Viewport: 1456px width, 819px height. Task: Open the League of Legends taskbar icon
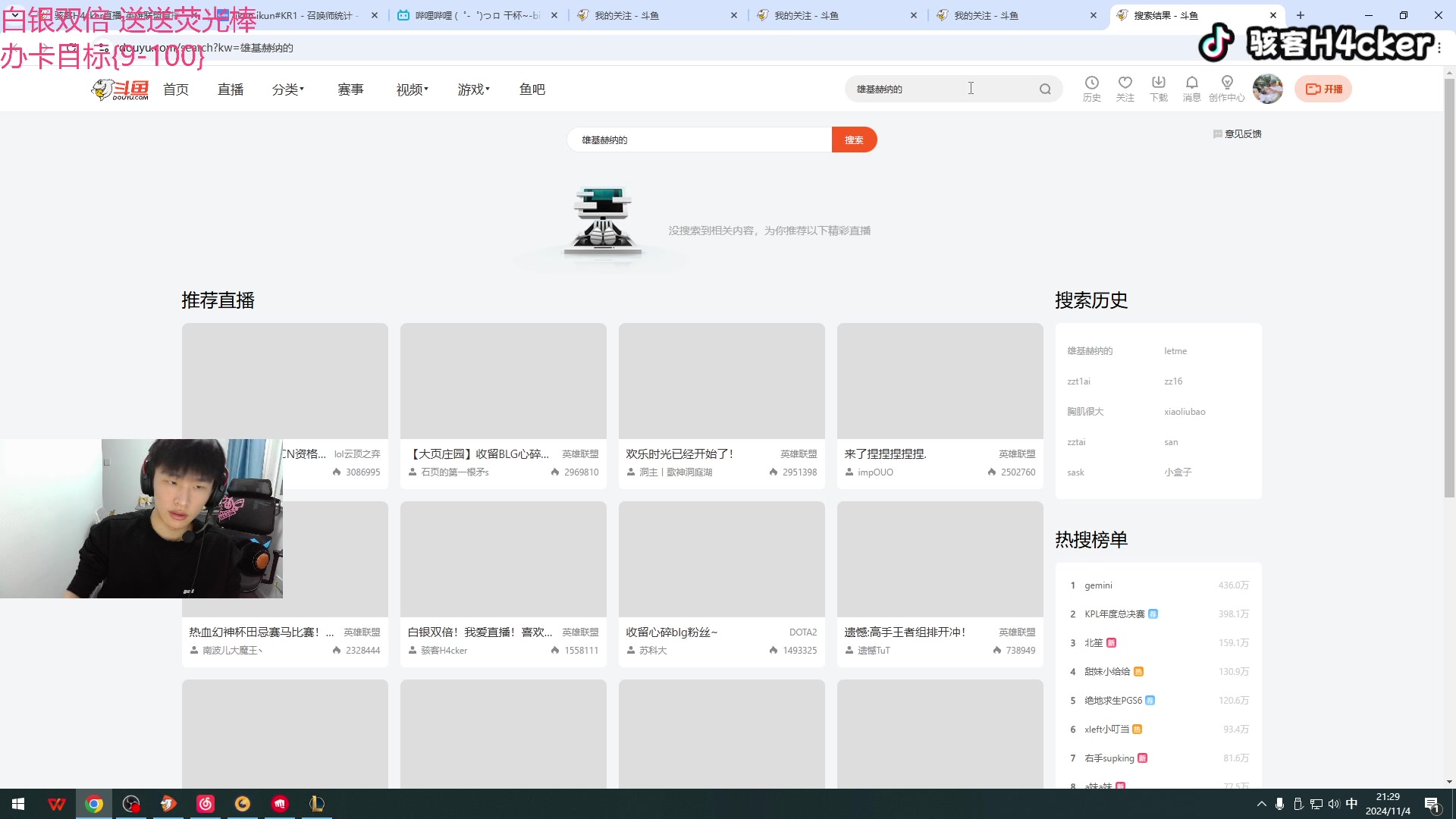(317, 804)
